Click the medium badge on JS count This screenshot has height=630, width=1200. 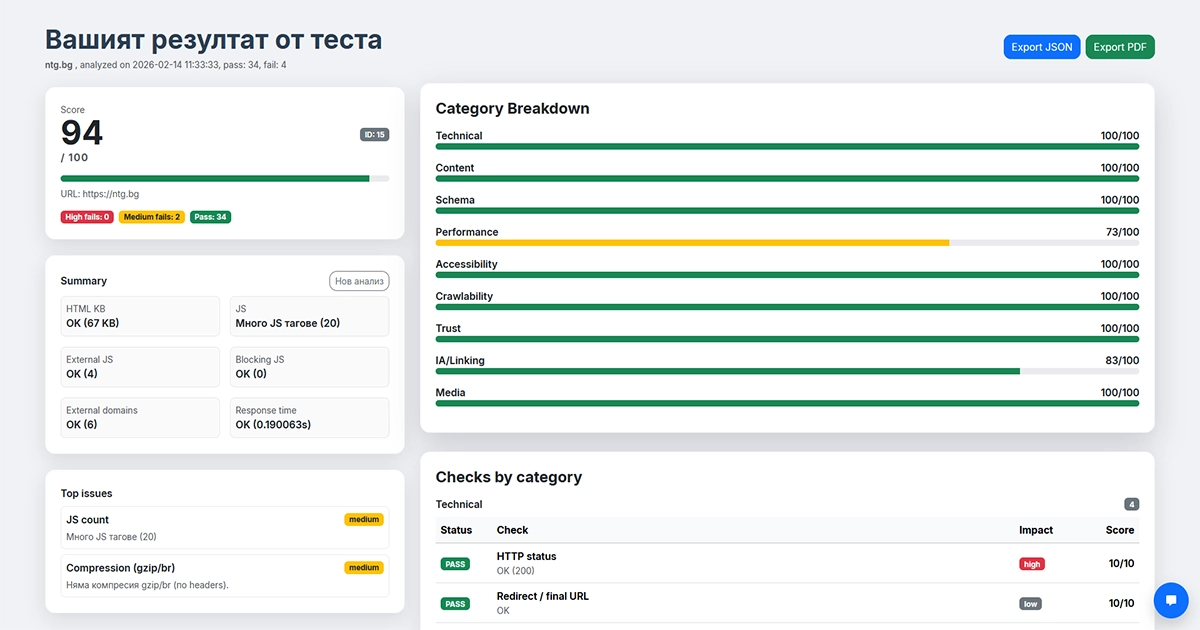(364, 520)
